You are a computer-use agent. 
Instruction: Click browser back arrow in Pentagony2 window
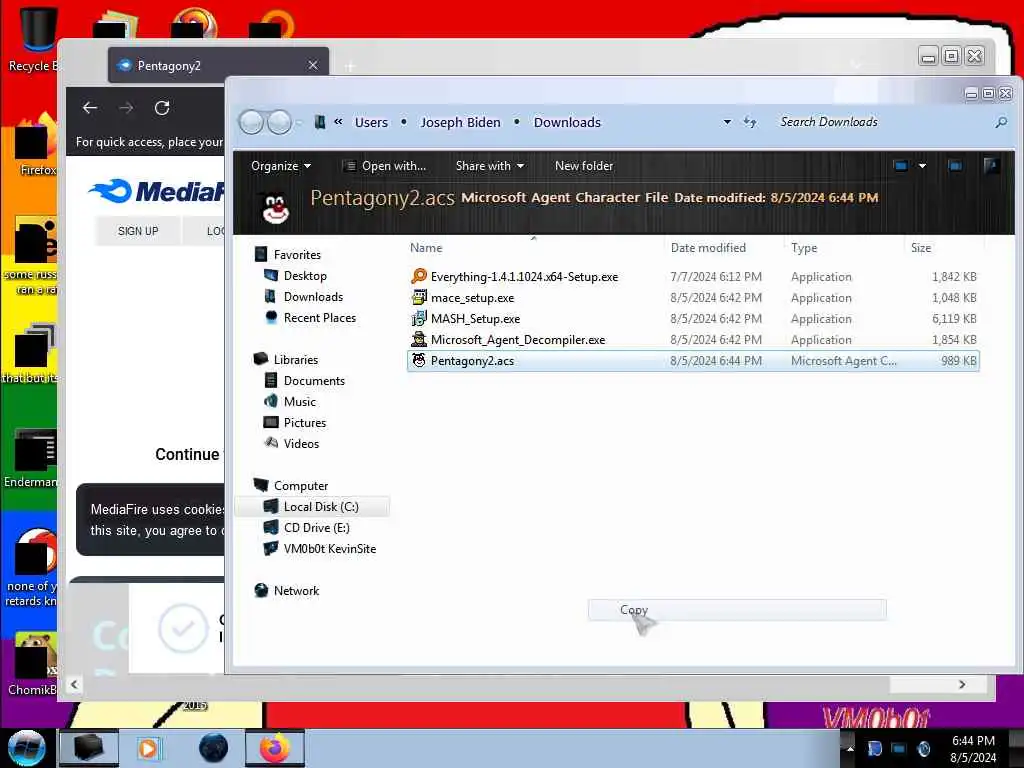pos(90,108)
